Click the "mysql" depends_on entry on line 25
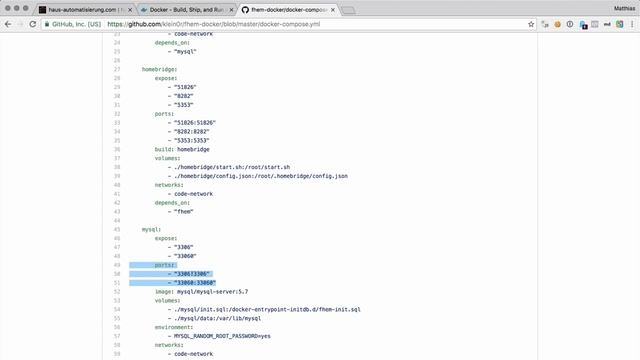This screenshot has width=640, height=360. point(185,51)
